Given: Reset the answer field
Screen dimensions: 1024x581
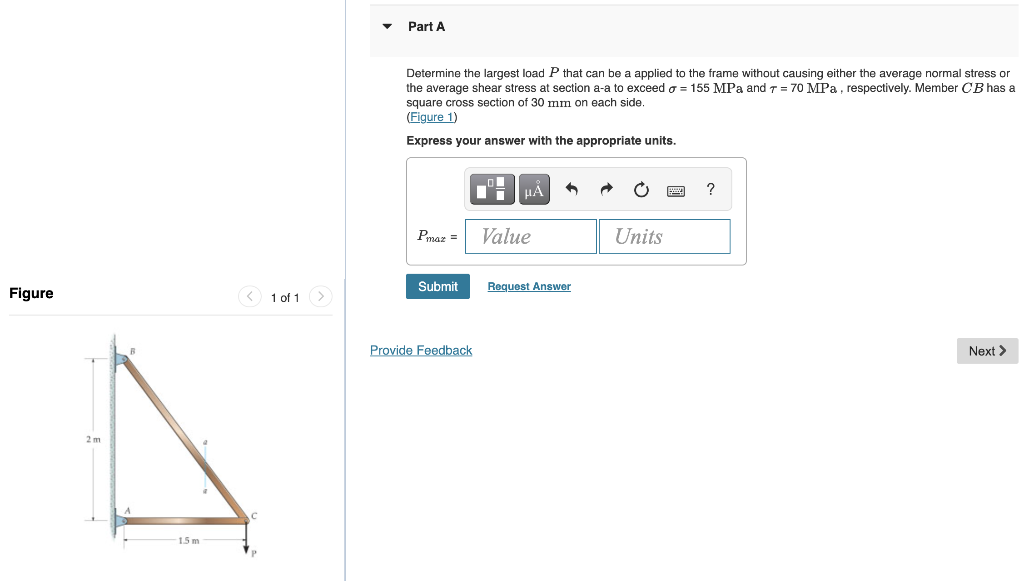Looking at the screenshot, I should click(640, 189).
